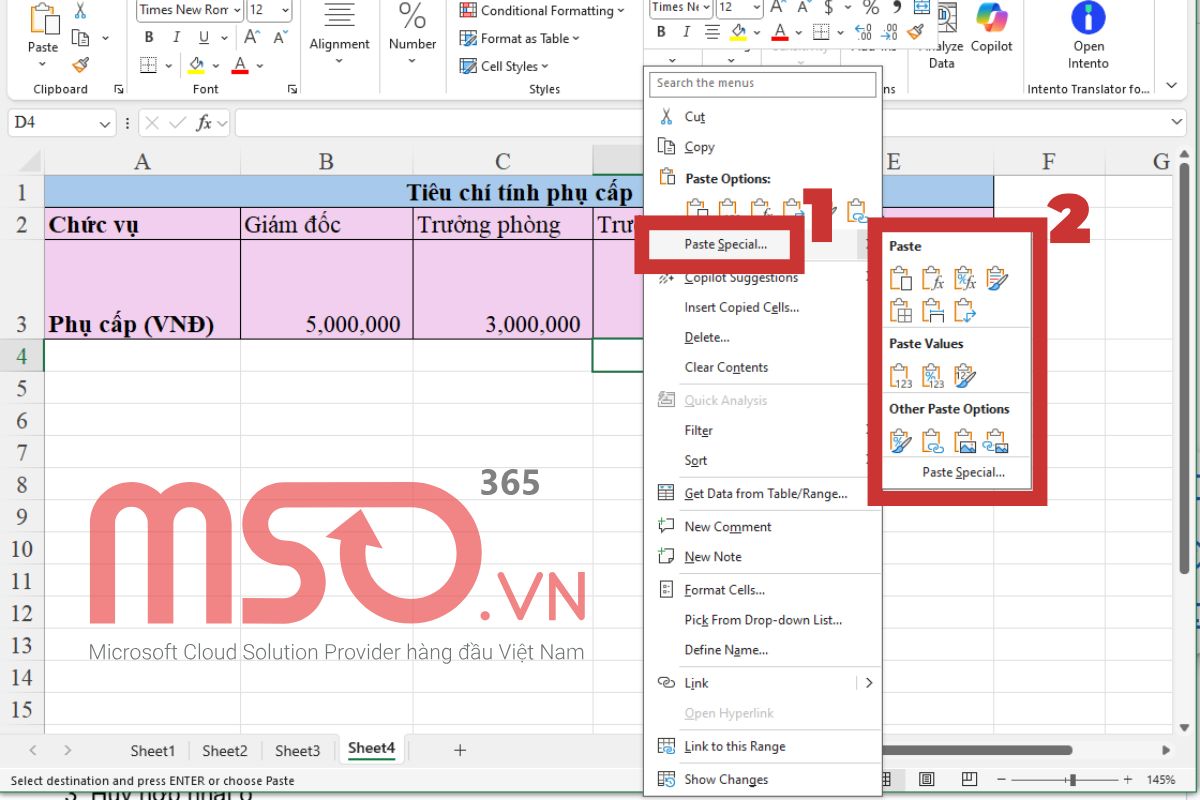Switch to the Sheet2 tab
The height and width of the screenshot is (800, 1200).
[225, 750]
